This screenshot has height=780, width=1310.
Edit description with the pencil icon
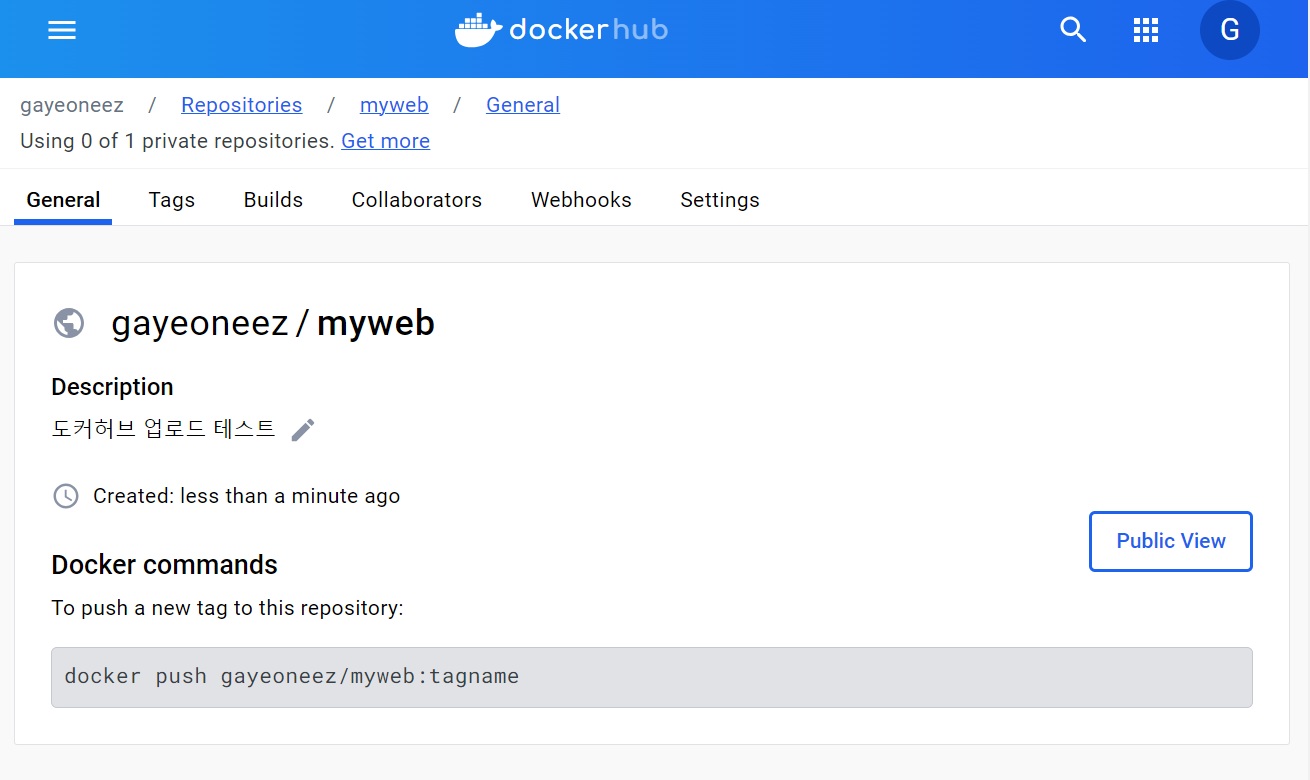[303, 430]
